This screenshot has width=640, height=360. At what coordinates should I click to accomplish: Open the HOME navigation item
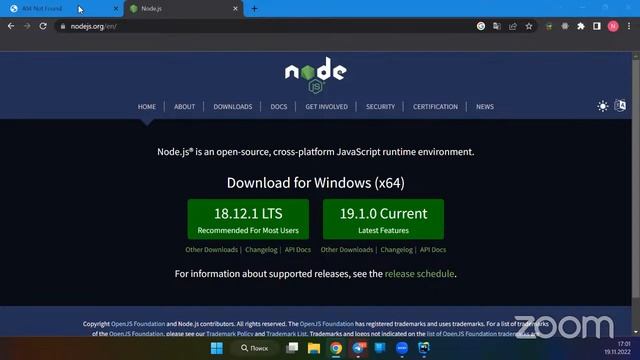tap(147, 107)
